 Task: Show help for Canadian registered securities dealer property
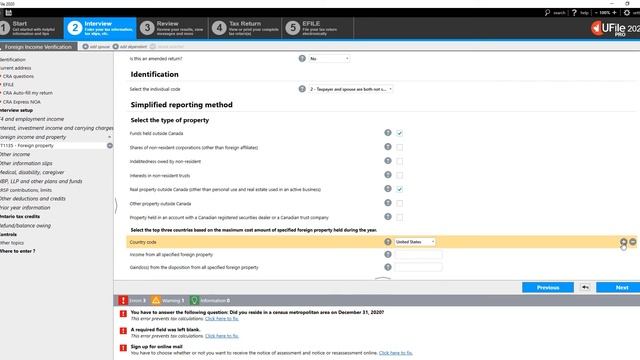click(388, 217)
